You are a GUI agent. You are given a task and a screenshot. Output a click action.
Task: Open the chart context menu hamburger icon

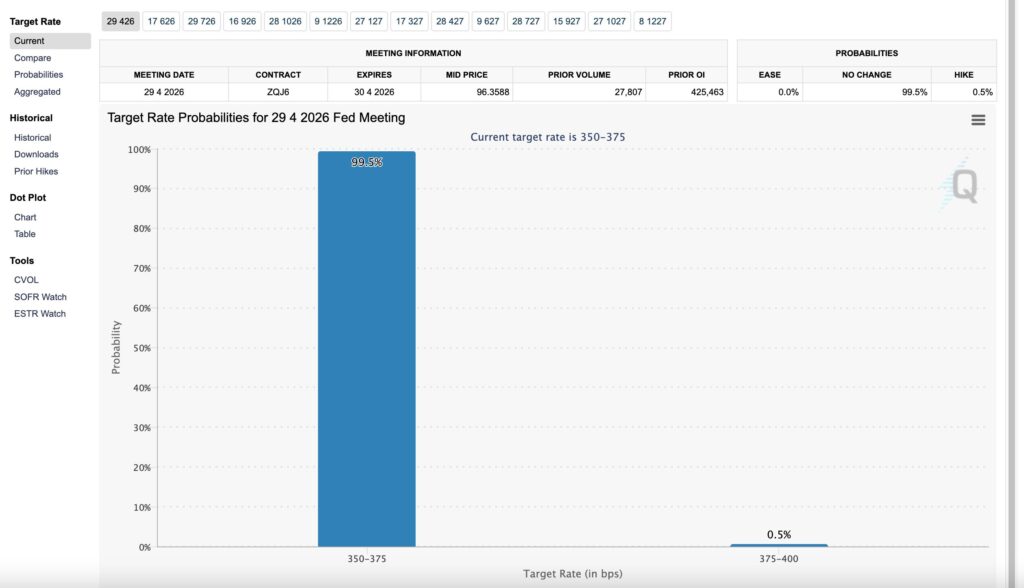[x=978, y=120]
